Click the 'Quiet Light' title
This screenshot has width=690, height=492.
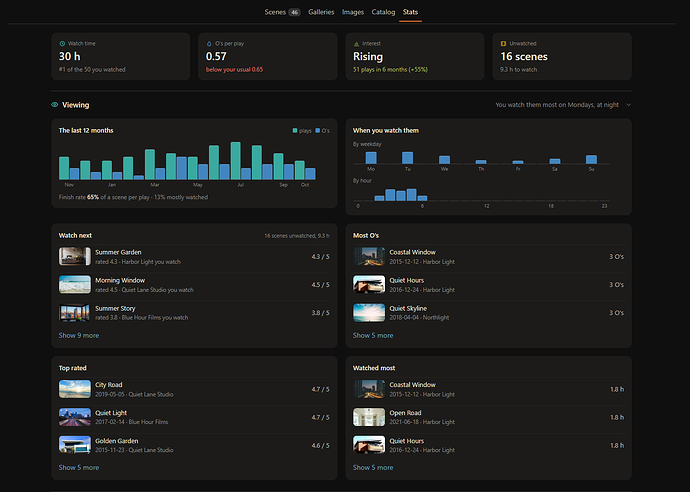point(111,413)
